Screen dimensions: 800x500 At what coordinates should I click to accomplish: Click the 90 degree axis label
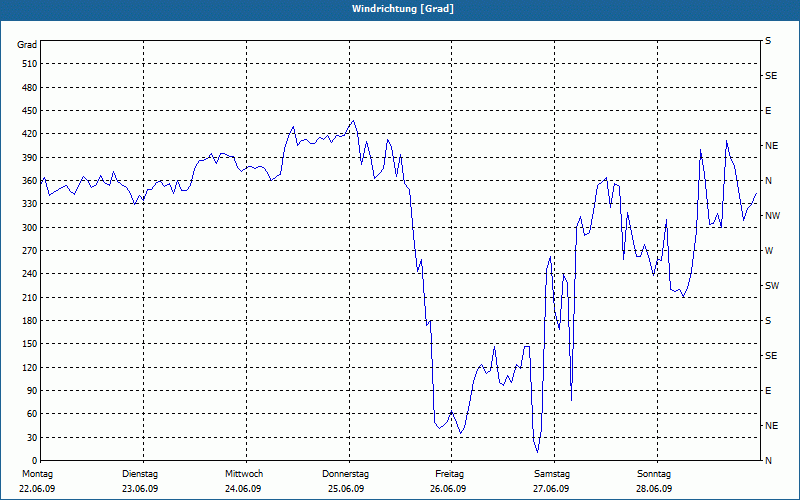point(32,391)
